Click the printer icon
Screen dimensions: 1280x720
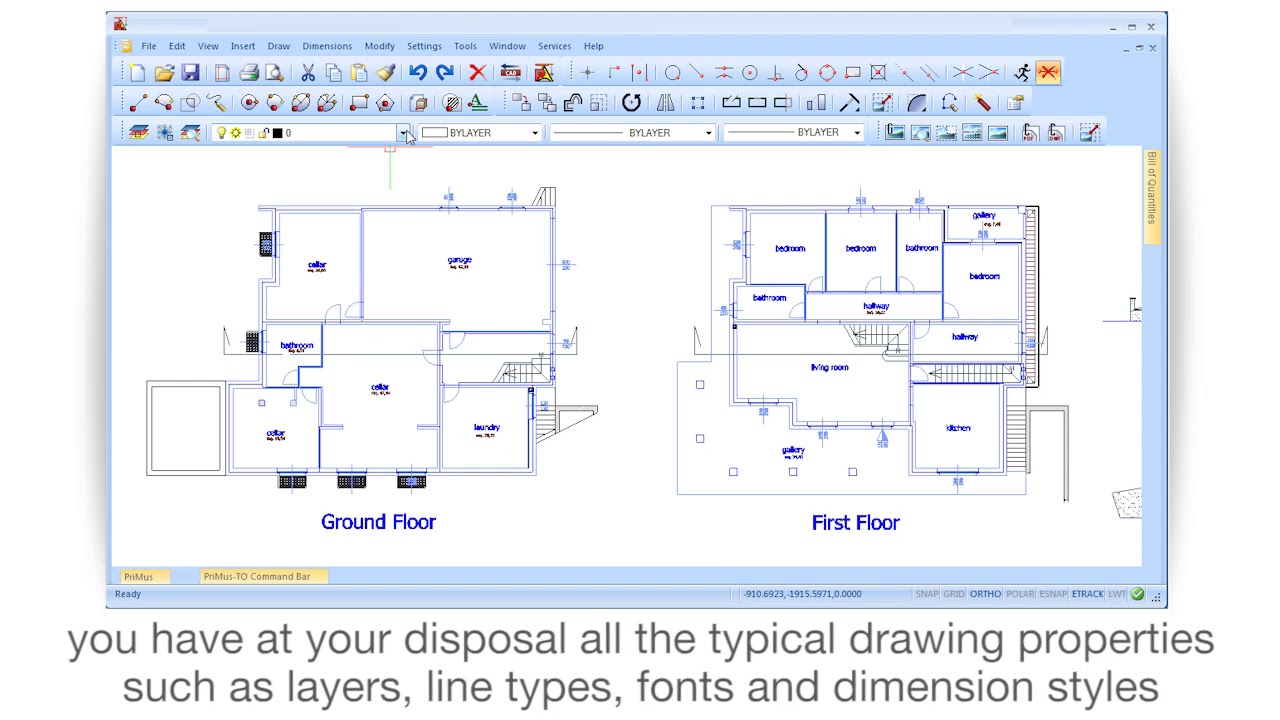tap(249, 73)
